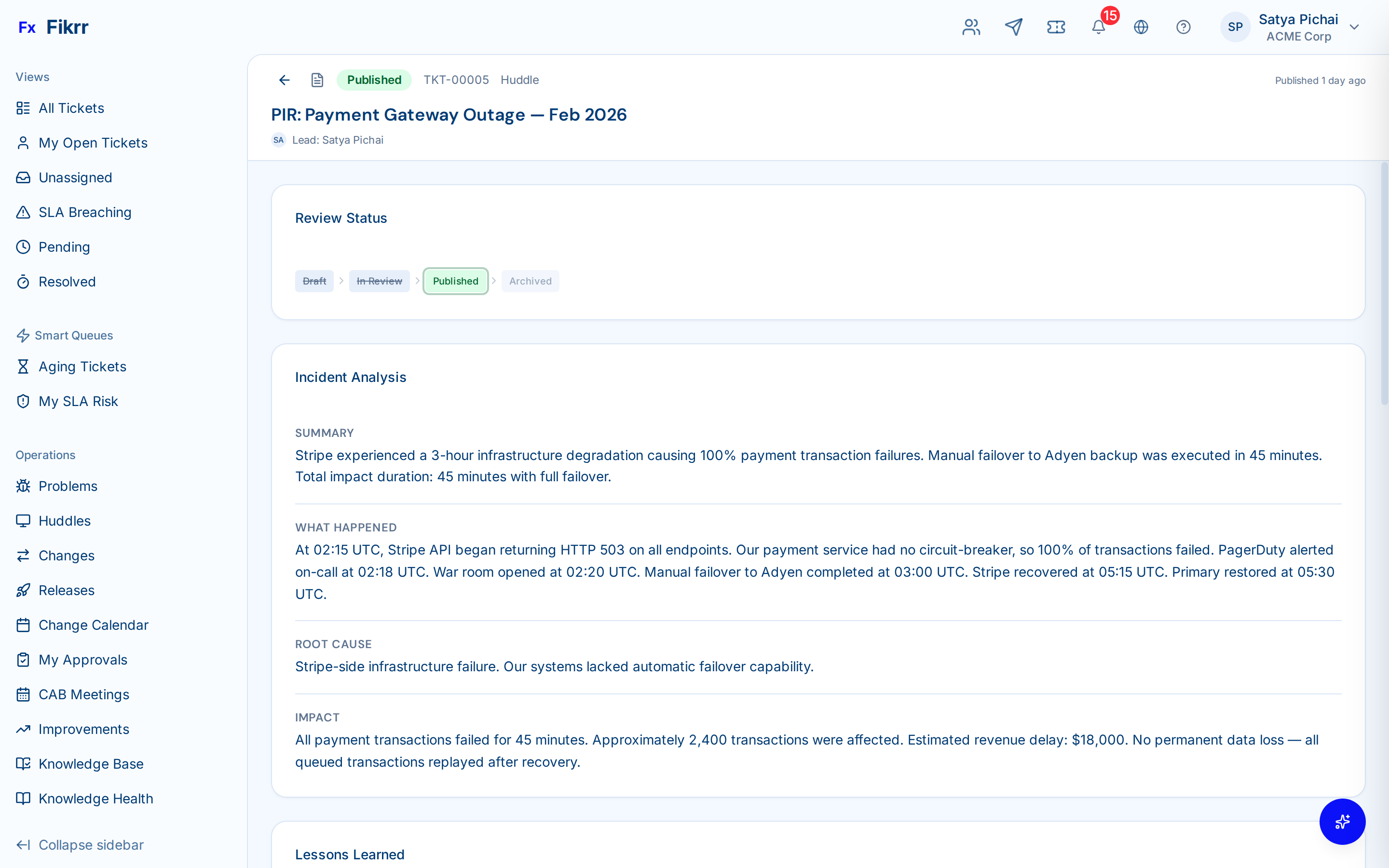Open the notifications bell with 15 alerts
1389x868 pixels.
click(x=1099, y=27)
